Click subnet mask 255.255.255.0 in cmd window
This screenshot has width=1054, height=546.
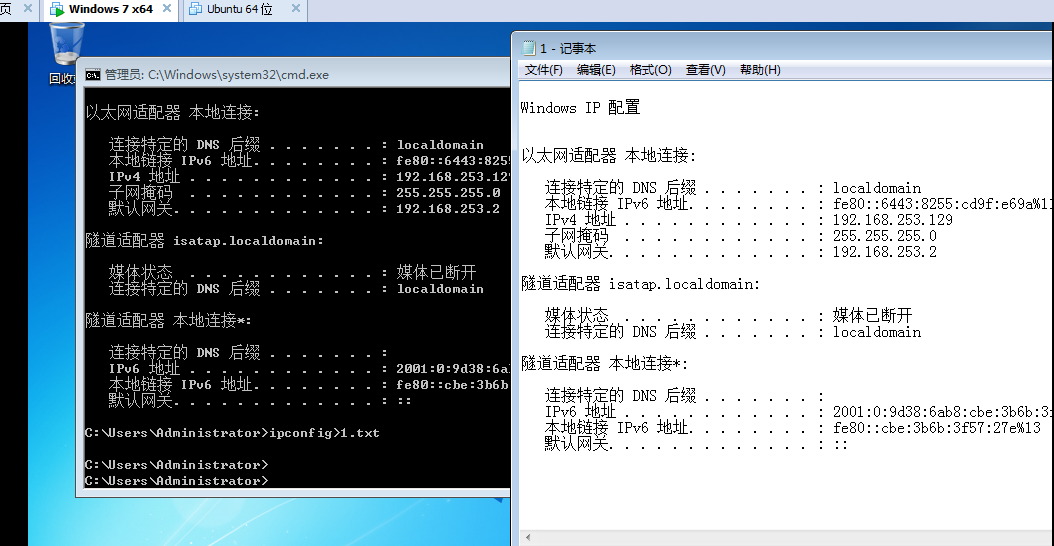[x=448, y=192]
